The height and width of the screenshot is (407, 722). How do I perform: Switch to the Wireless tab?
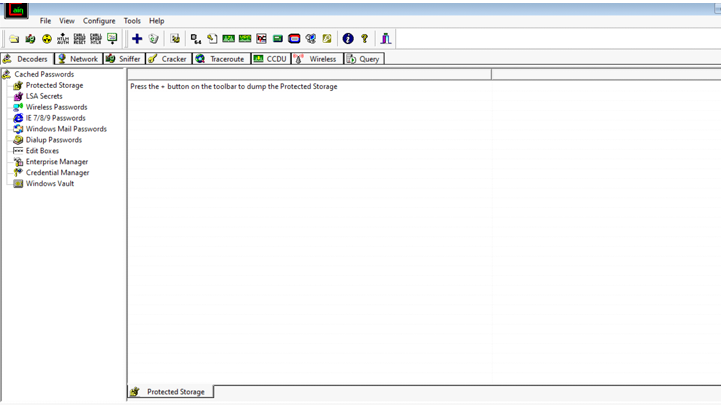click(x=317, y=59)
